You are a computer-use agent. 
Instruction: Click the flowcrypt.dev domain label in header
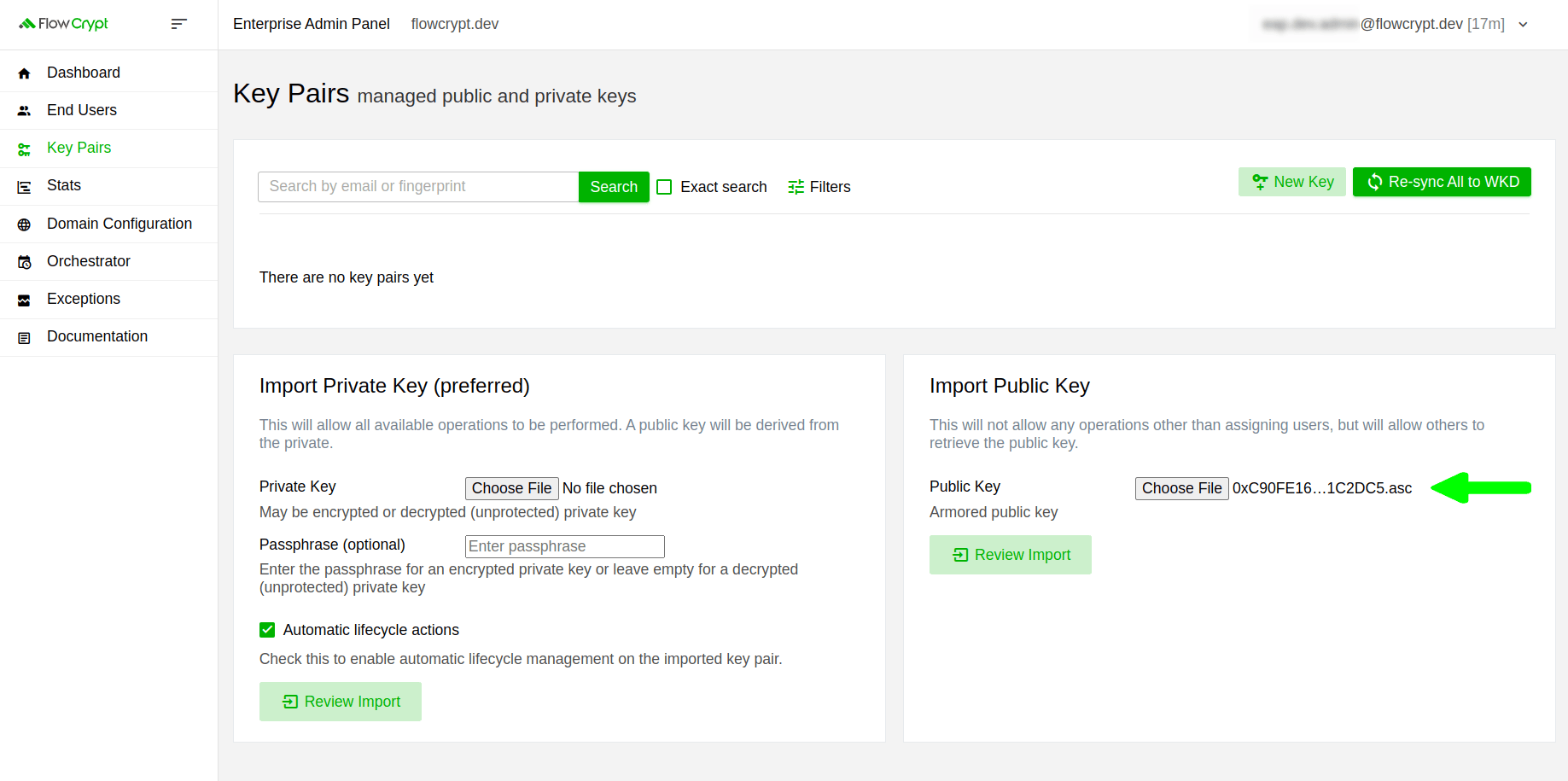coord(455,24)
